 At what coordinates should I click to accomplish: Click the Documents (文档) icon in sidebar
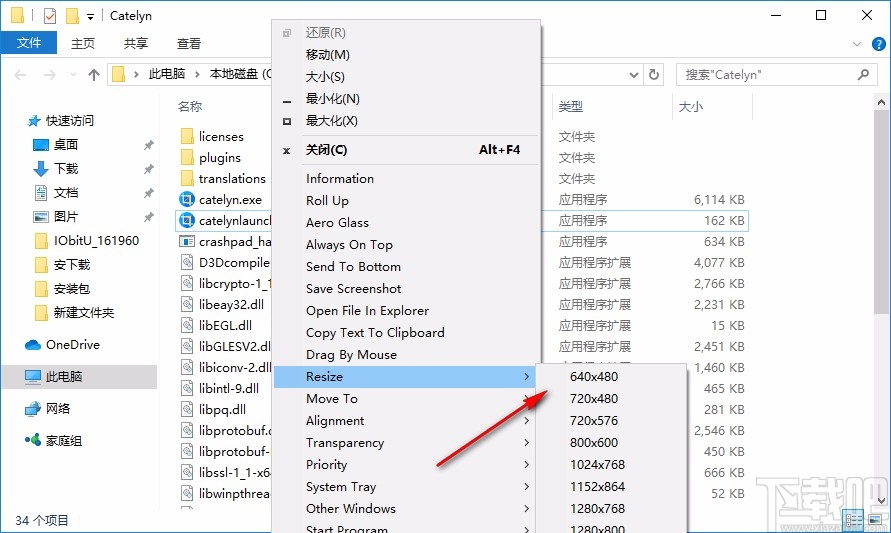(41, 193)
